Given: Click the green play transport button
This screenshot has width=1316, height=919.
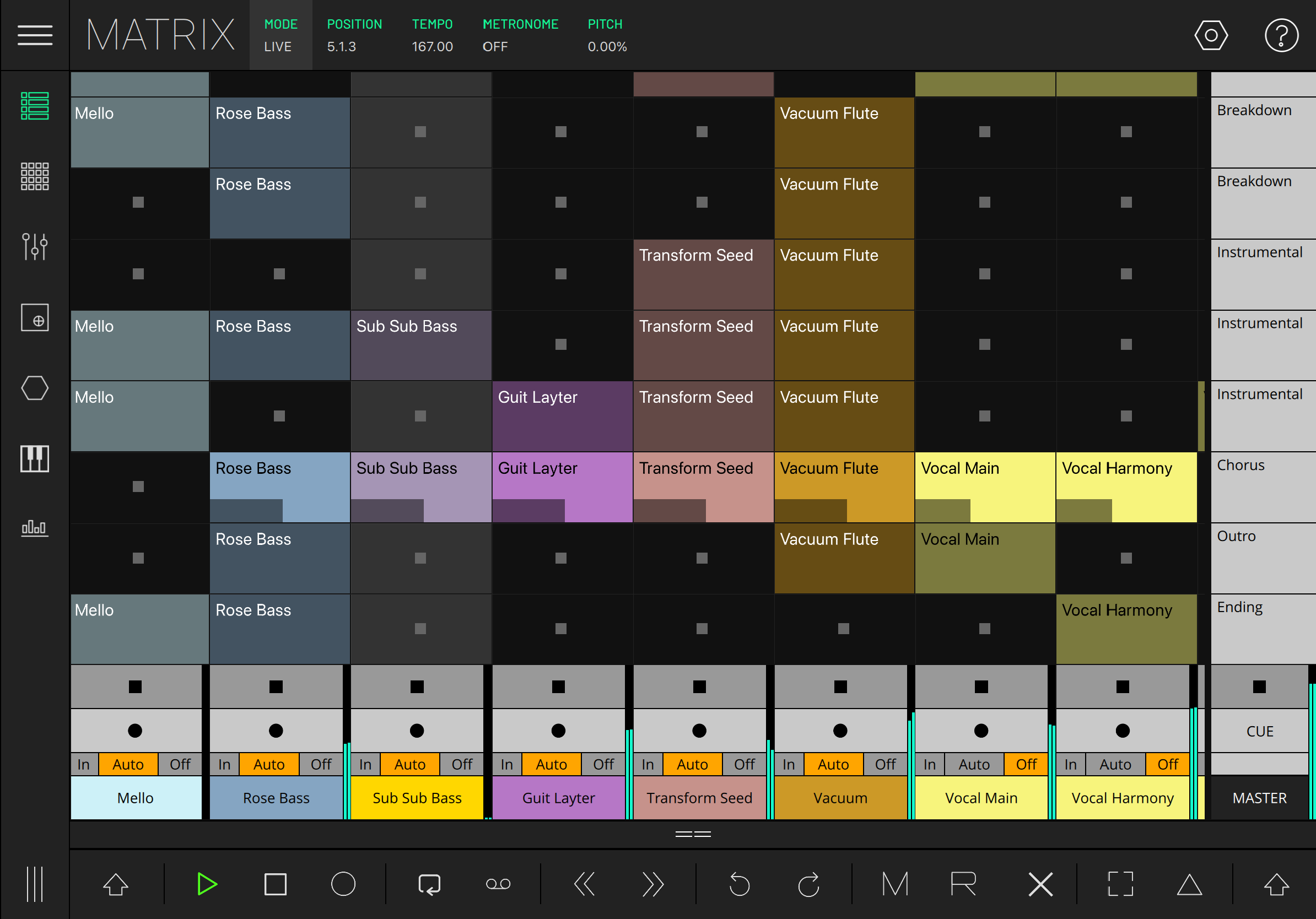Looking at the screenshot, I should pyautogui.click(x=206, y=884).
